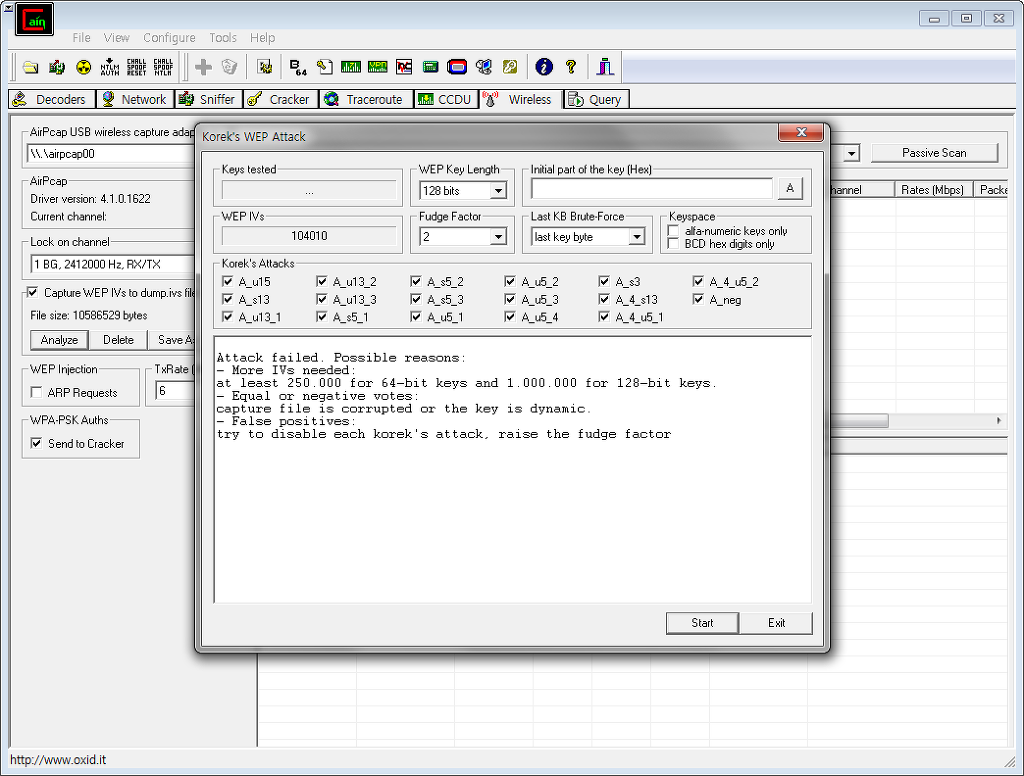Toggle the Start/Stop Sniffer toolbar icon
The height and width of the screenshot is (776, 1024).
pos(57,67)
